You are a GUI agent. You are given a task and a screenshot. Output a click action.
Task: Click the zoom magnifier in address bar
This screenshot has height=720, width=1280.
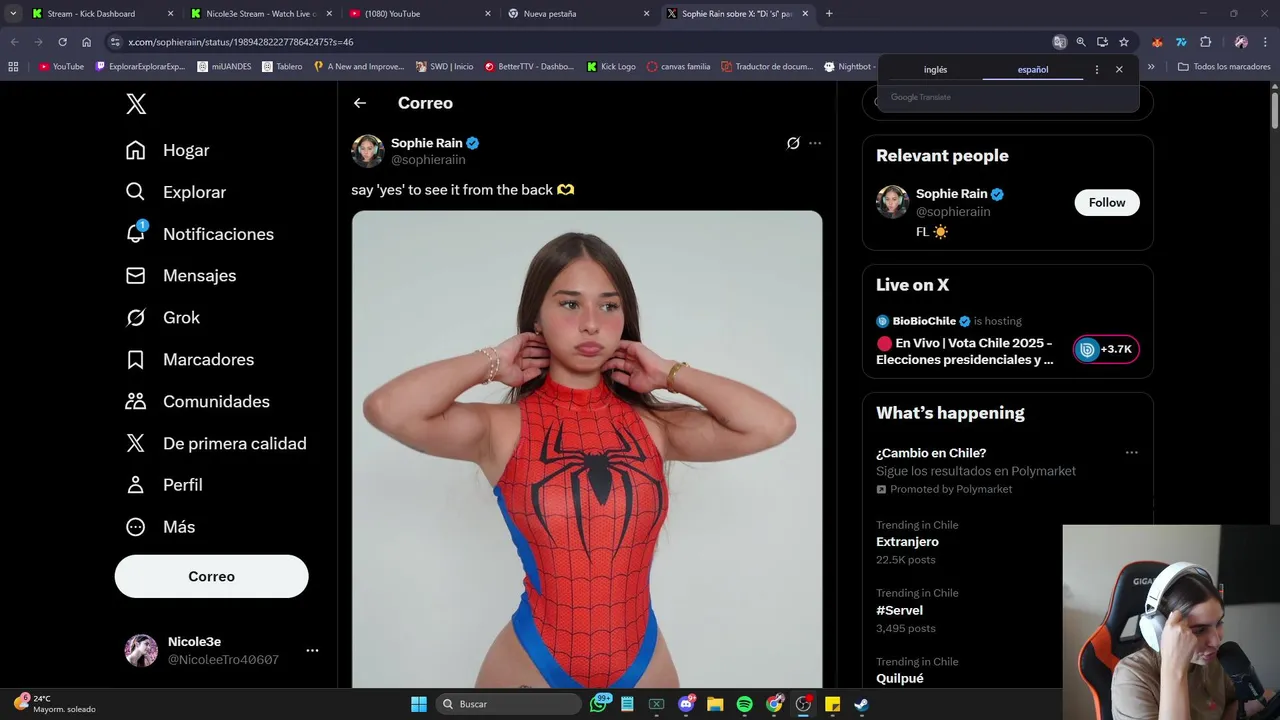(1081, 42)
